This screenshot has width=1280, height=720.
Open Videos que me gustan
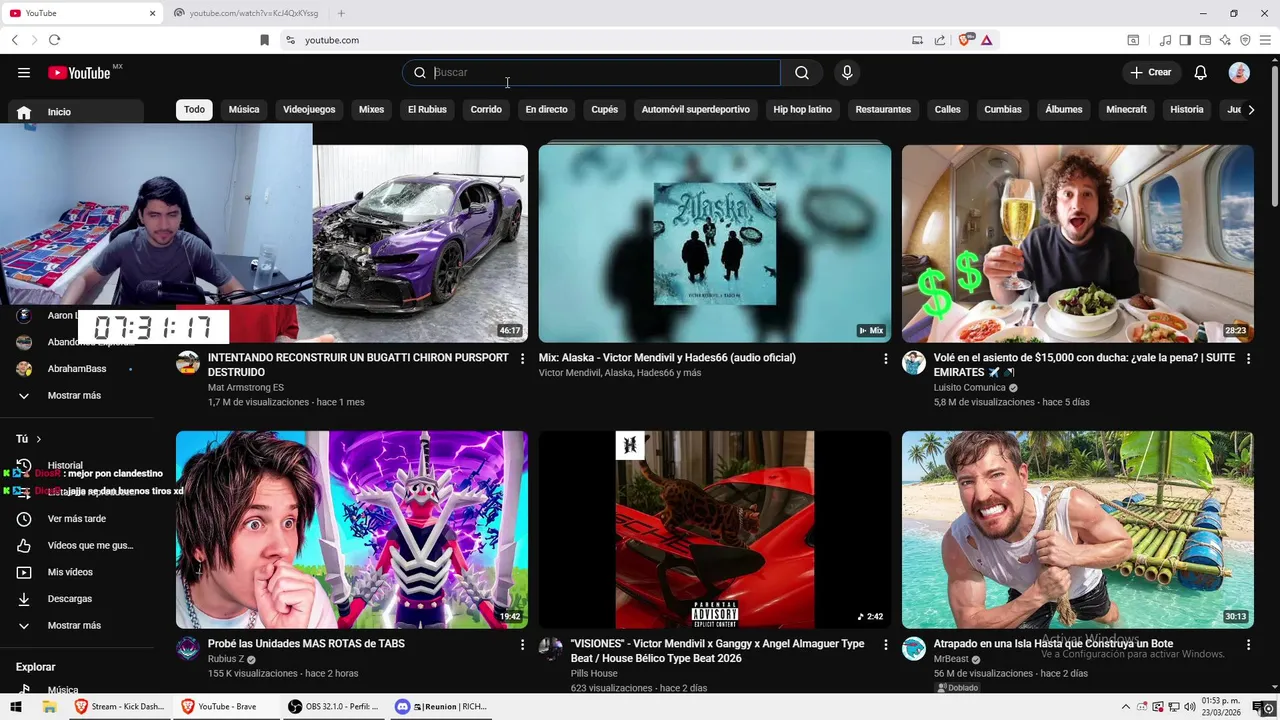[x=76, y=545]
